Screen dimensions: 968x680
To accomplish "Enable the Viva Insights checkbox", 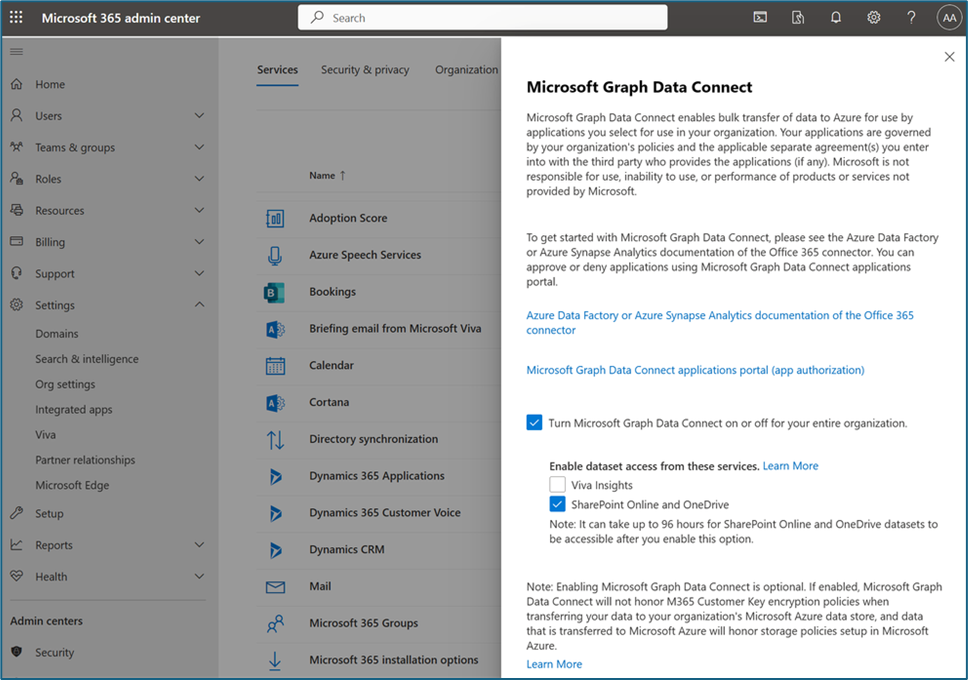I will click(557, 484).
